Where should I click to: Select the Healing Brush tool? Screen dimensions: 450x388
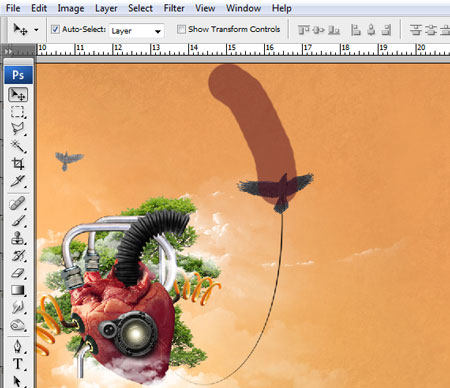[17, 203]
